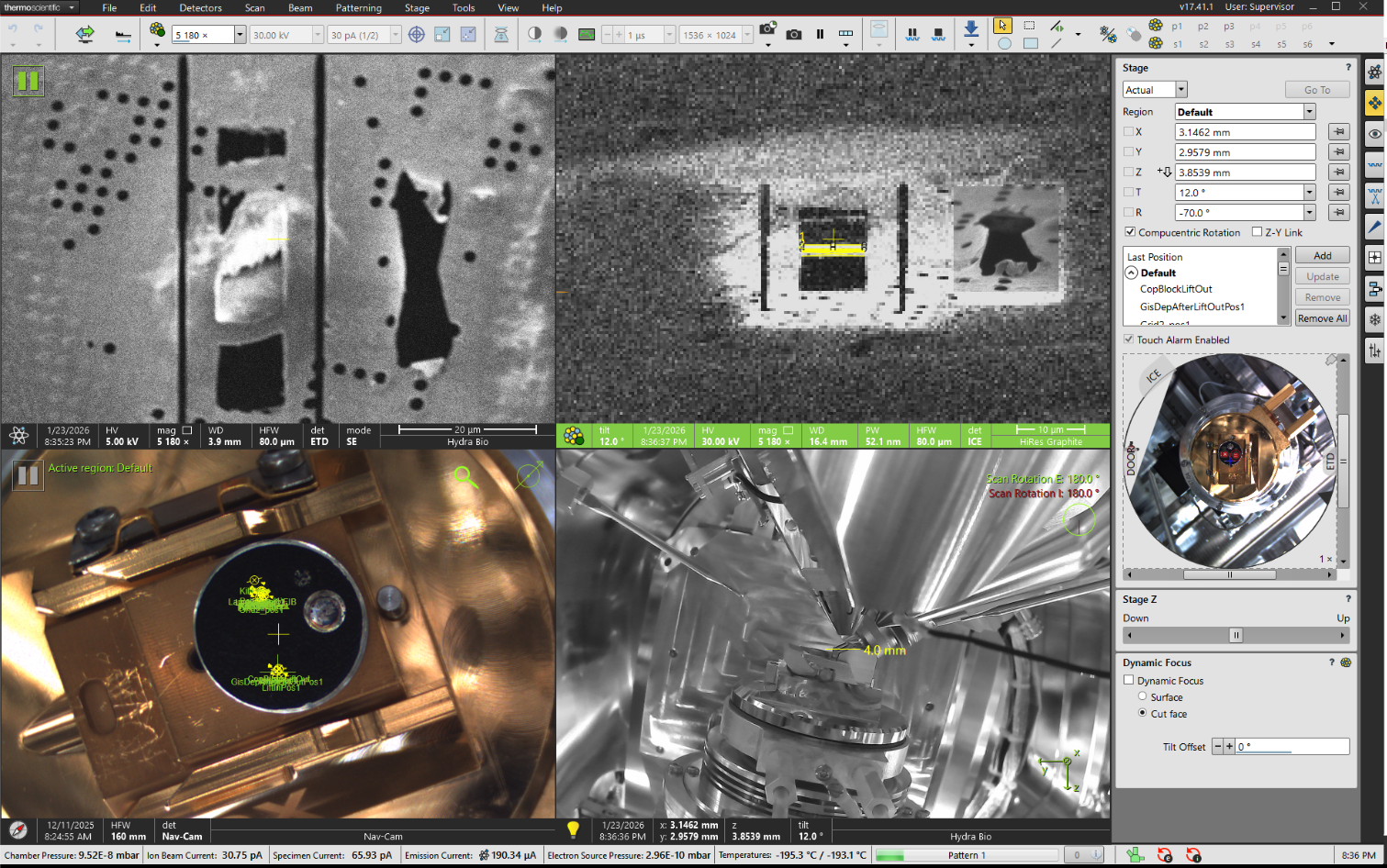Select the arrow pointer selection tool
This screenshot has width=1387, height=868.
pyautogui.click(x=1002, y=26)
